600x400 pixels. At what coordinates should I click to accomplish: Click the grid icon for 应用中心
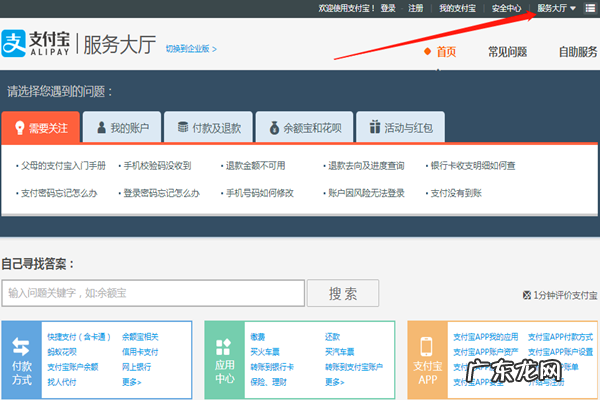(x=223, y=347)
